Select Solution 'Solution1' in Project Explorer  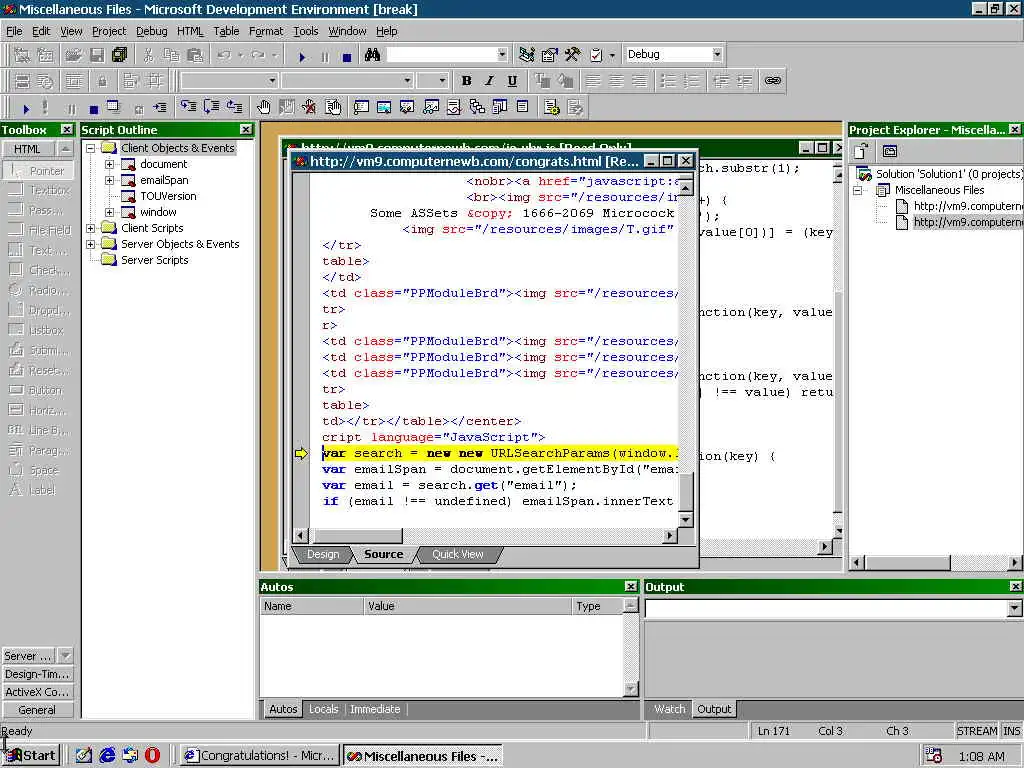pos(948,174)
